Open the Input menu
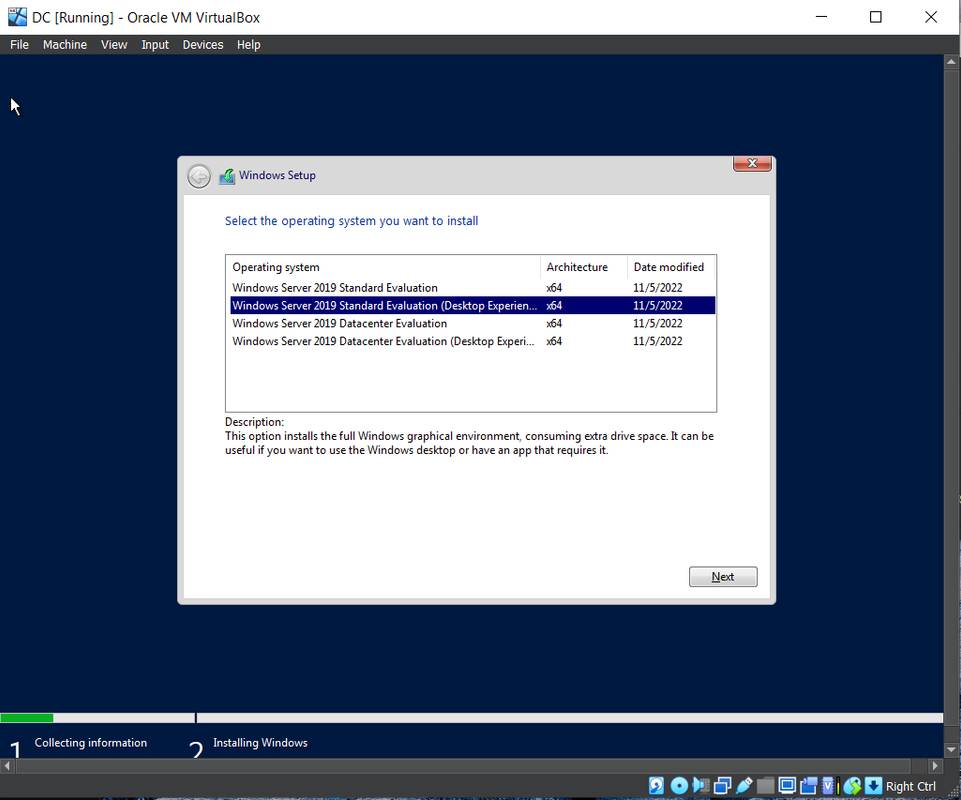Screen dimensions: 961x800 (x=155, y=45)
